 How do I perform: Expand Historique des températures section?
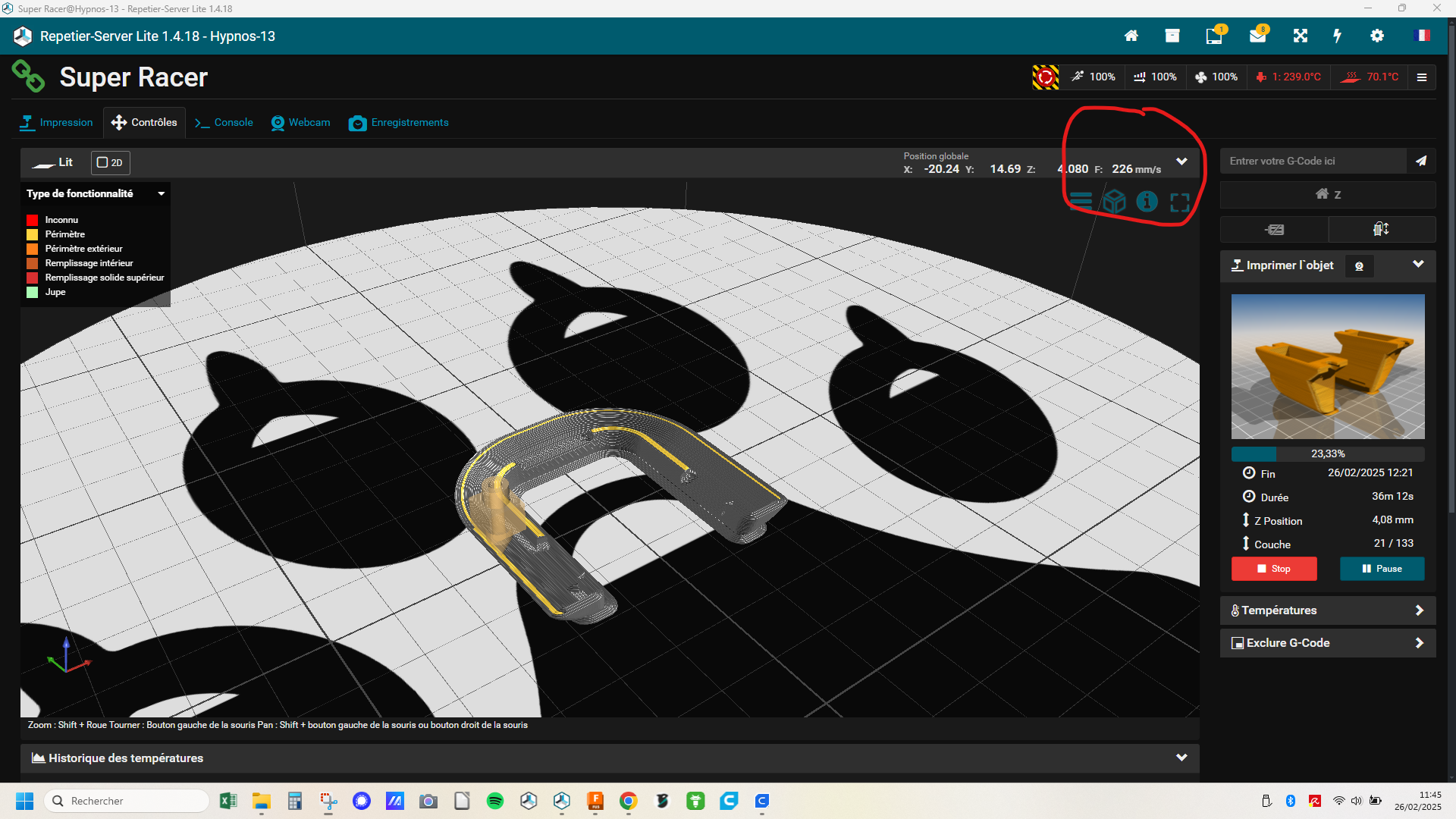[x=610, y=758]
